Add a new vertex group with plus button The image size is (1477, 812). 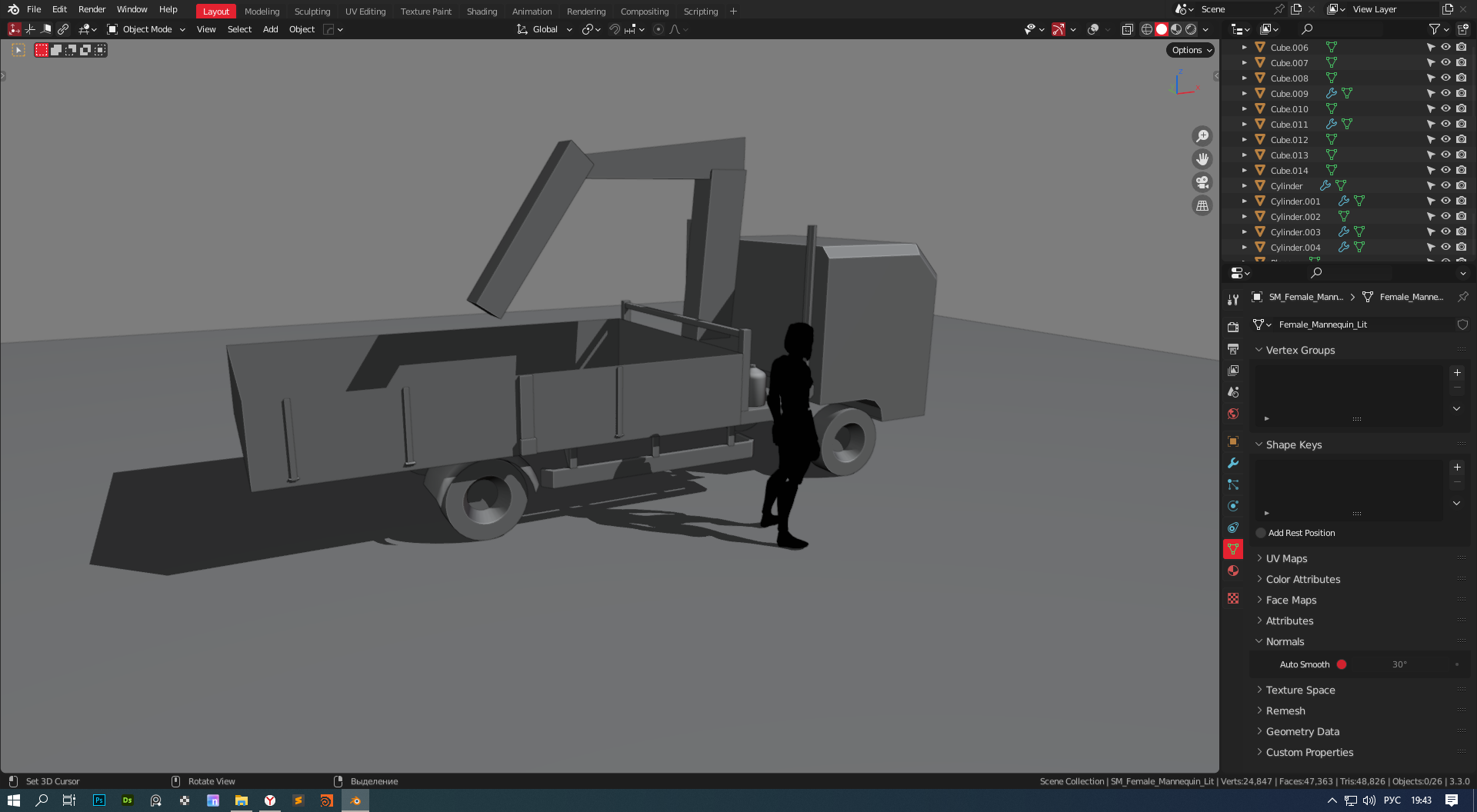tap(1457, 373)
